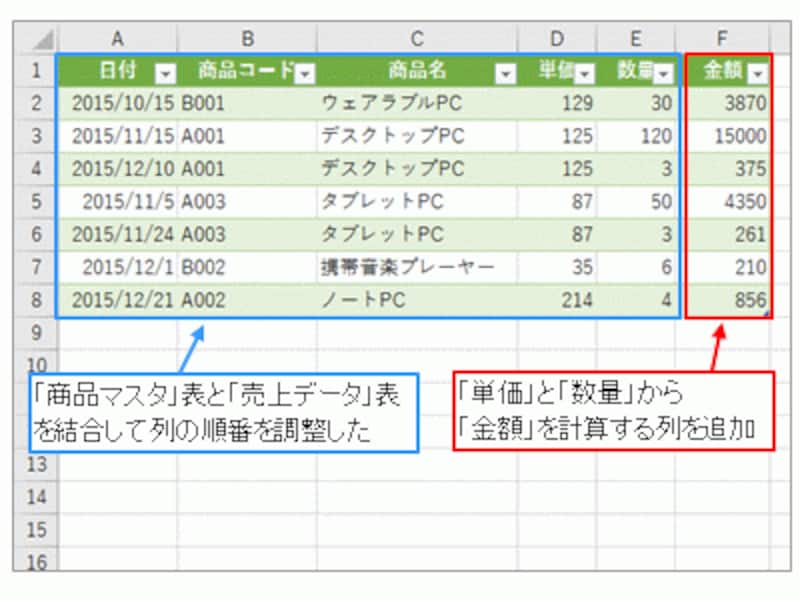Select column B header

pyautogui.click(x=247, y=39)
